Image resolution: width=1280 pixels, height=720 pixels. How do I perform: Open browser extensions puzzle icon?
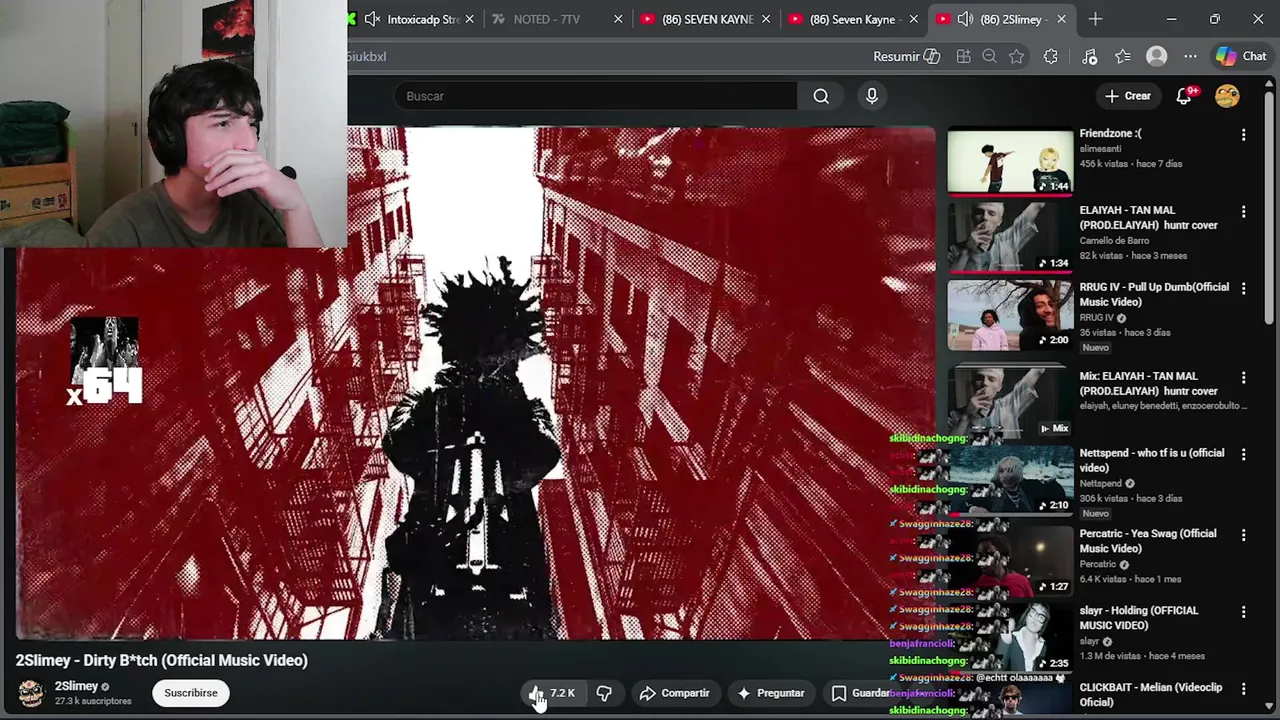(1050, 57)
